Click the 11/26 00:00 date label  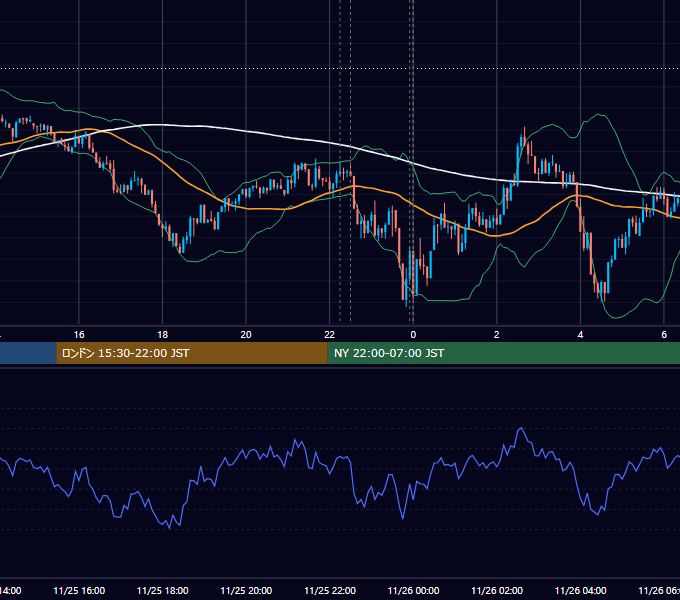[413, 591]
